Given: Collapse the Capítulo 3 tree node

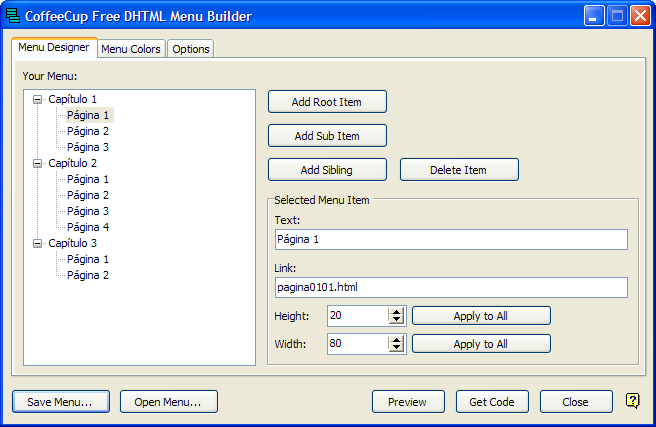Looking at the screenshot, I should pos(38,243).
